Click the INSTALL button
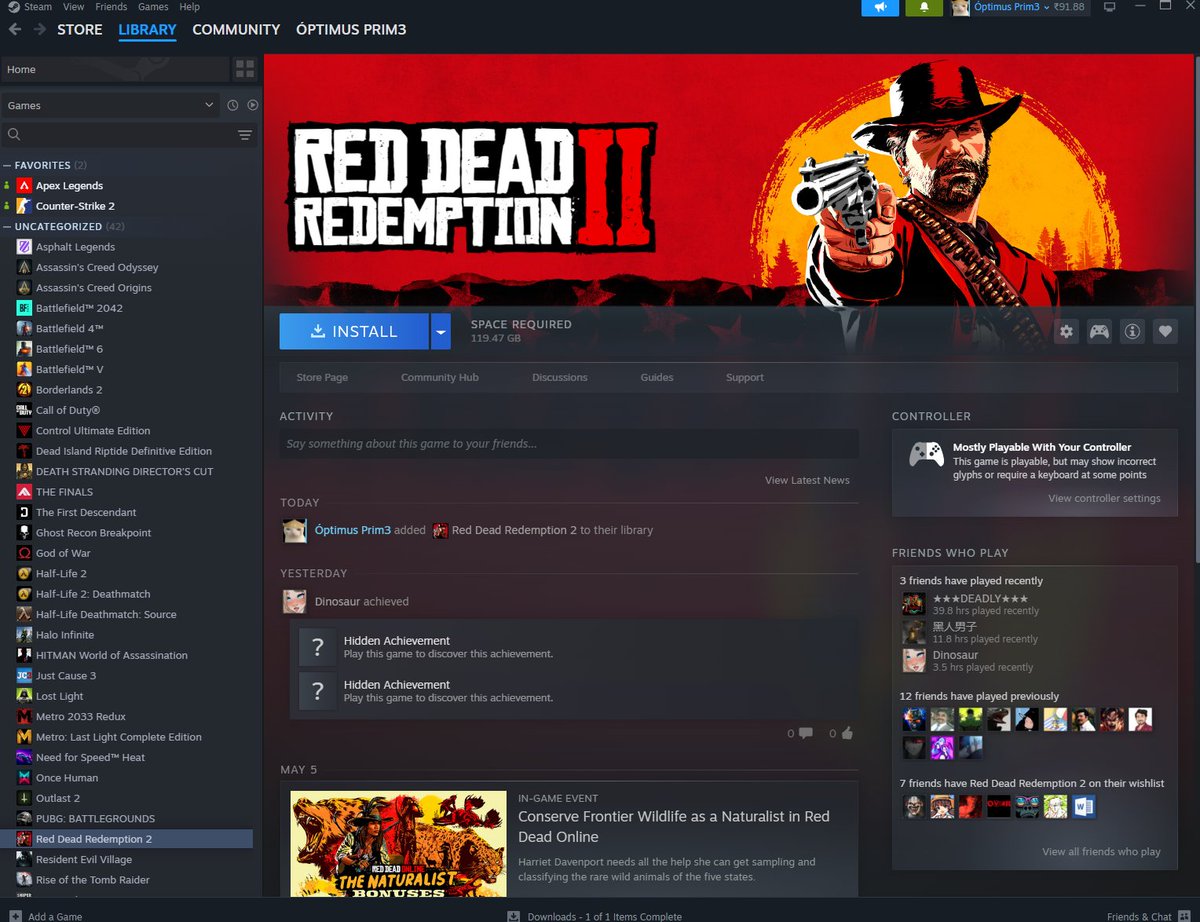Screen dimensions: 1200x922 [354, 332]
